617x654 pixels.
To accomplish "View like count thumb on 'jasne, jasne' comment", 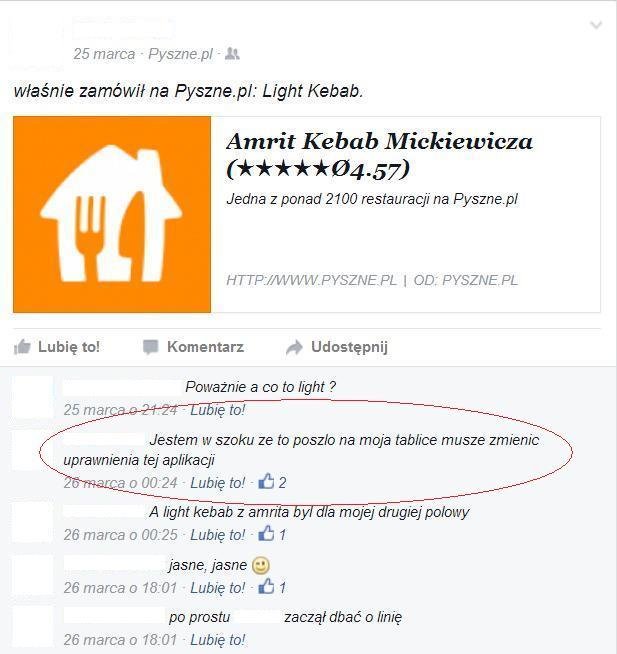I will pyautogui.click(x=266, y=586).
